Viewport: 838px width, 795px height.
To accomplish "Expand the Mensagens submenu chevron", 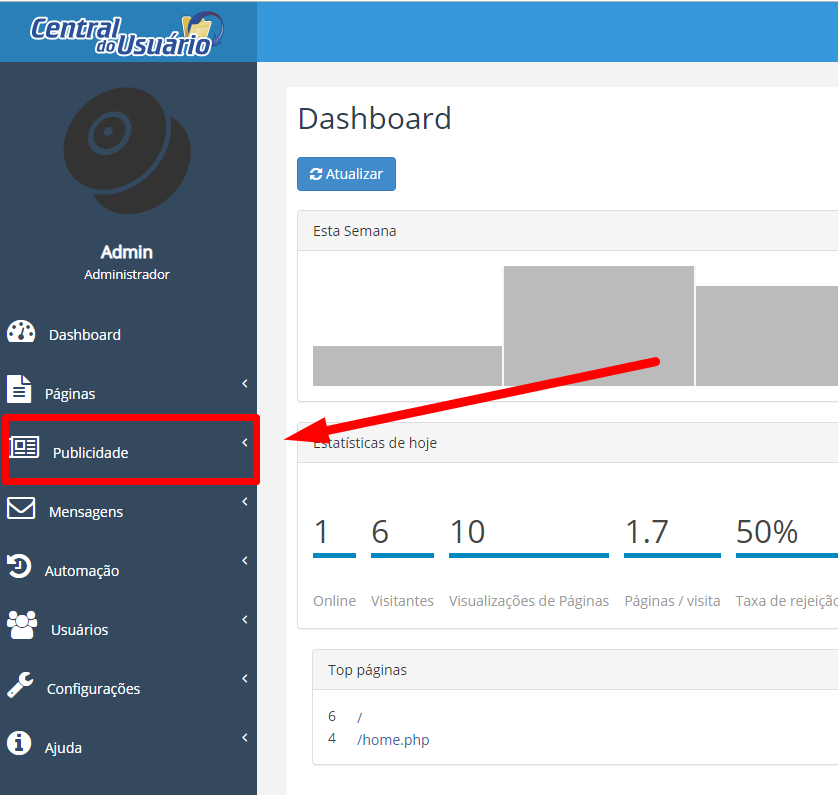I will click(245, 502).
